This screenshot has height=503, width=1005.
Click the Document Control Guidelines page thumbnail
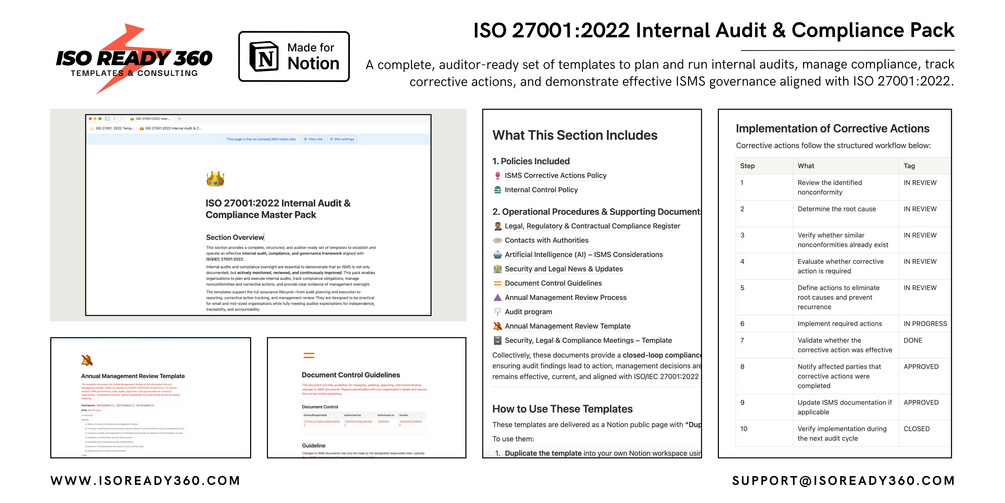point(367,398)
